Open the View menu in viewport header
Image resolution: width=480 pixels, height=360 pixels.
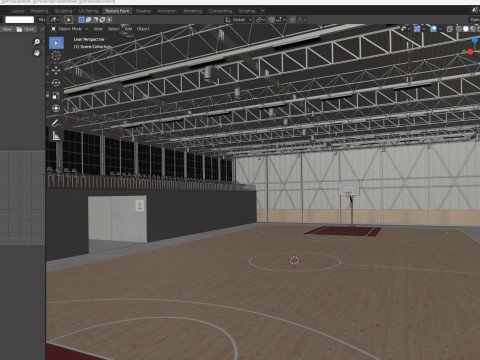click(x=98, y=29)
